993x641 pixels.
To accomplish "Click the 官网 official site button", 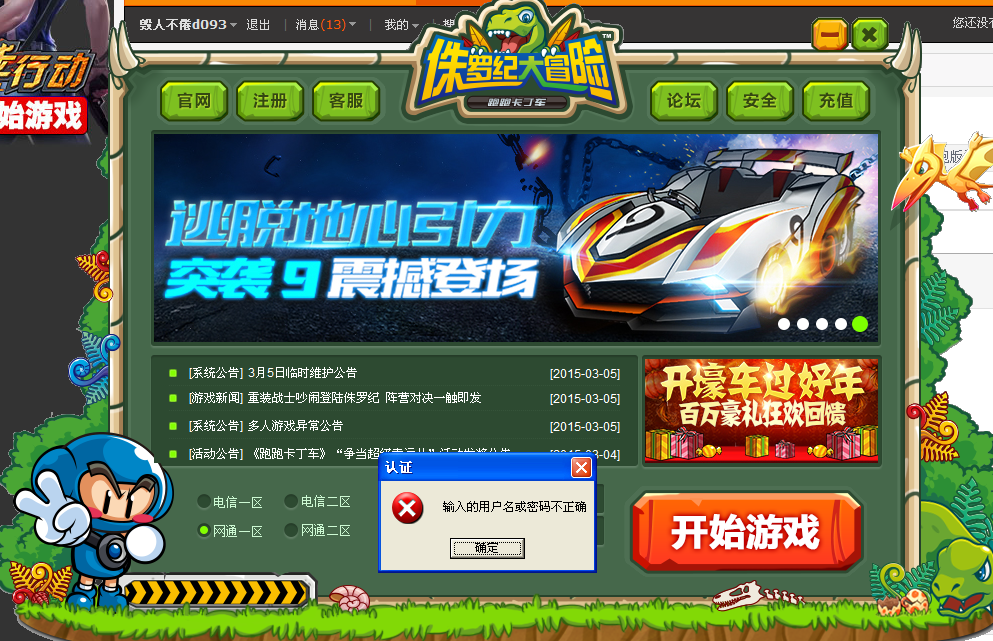I will pyautogui.click(x=194, y=101).
